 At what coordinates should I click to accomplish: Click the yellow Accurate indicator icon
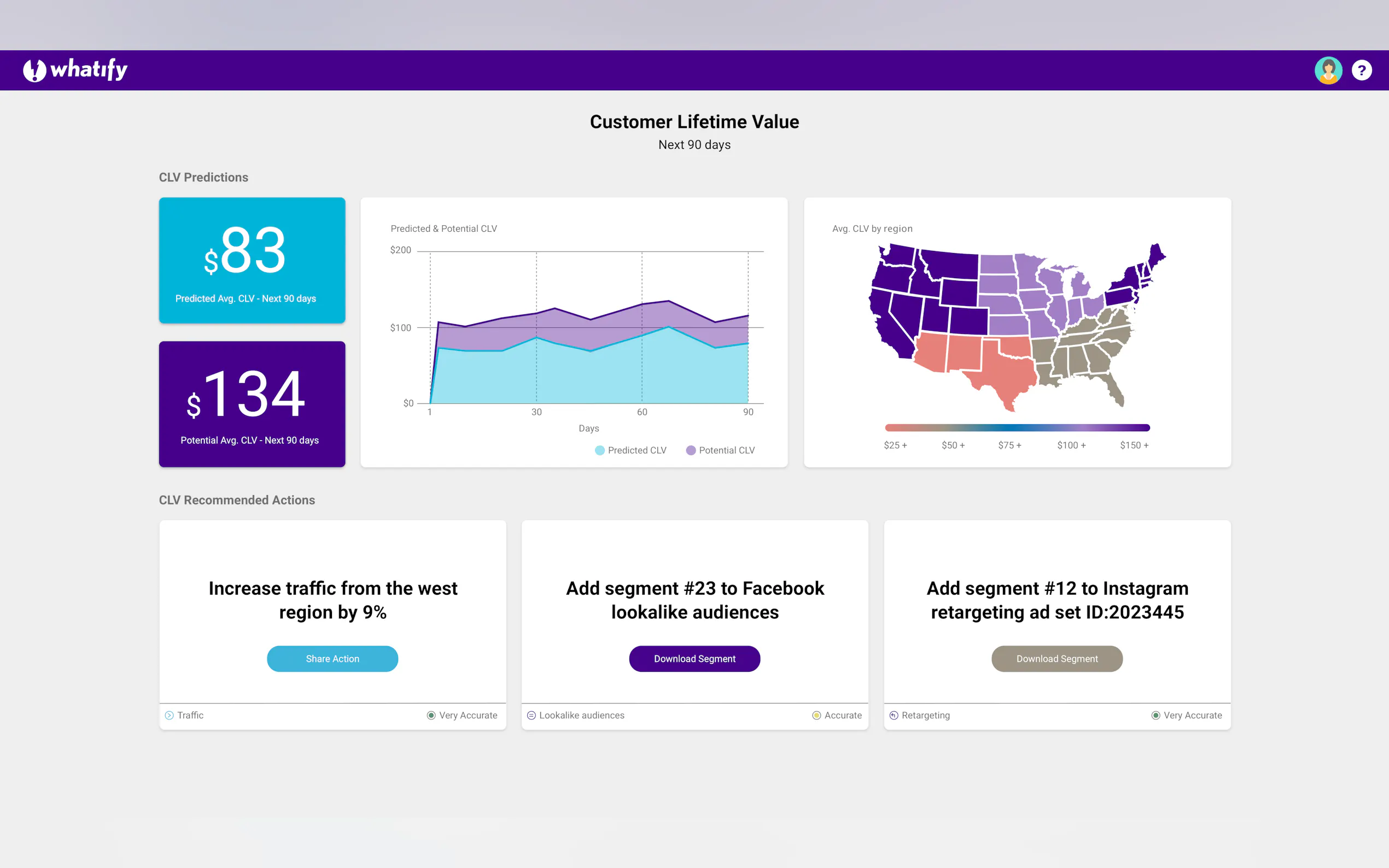pyautogui.click(x=816, y=715)
